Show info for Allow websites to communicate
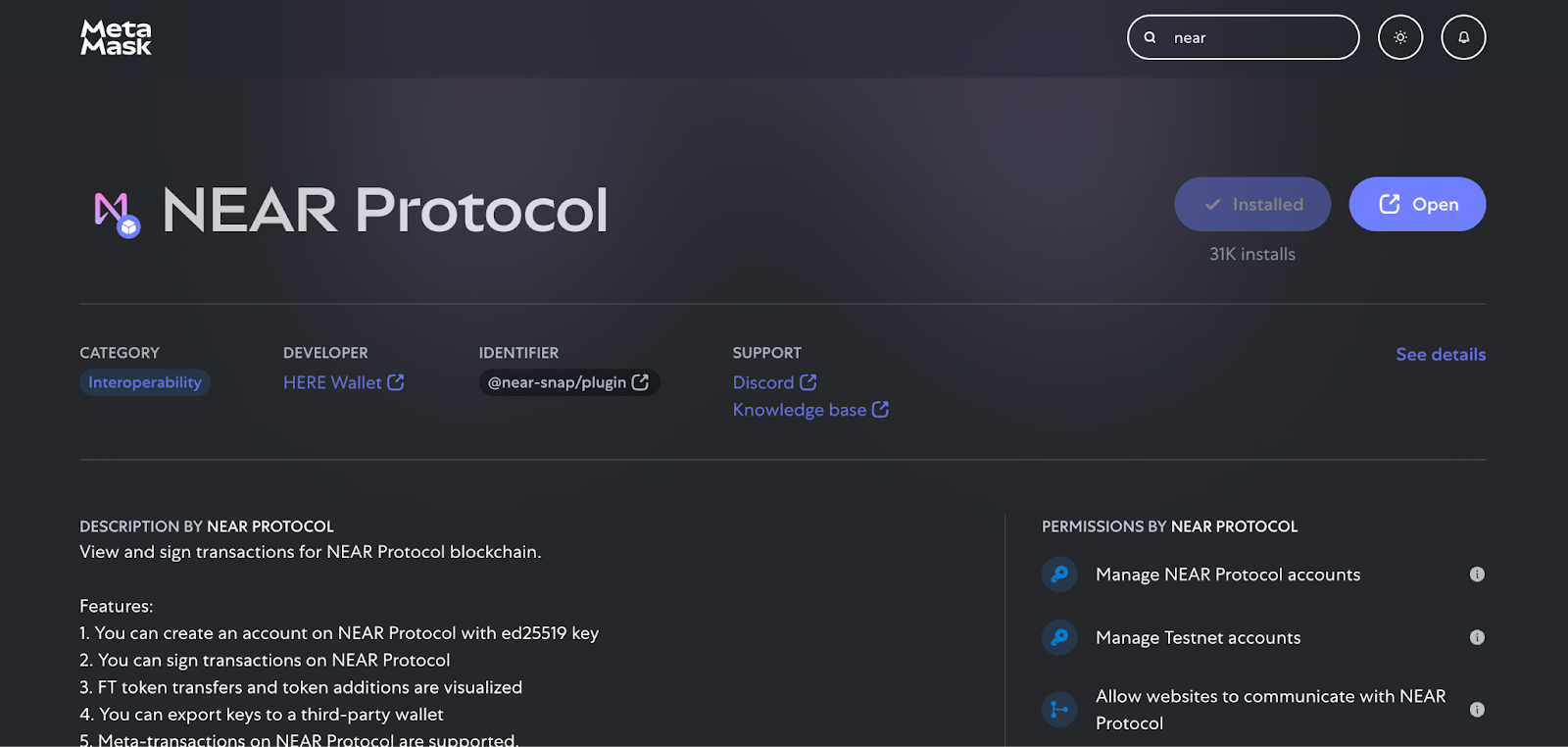 [x=1477, y=710]
